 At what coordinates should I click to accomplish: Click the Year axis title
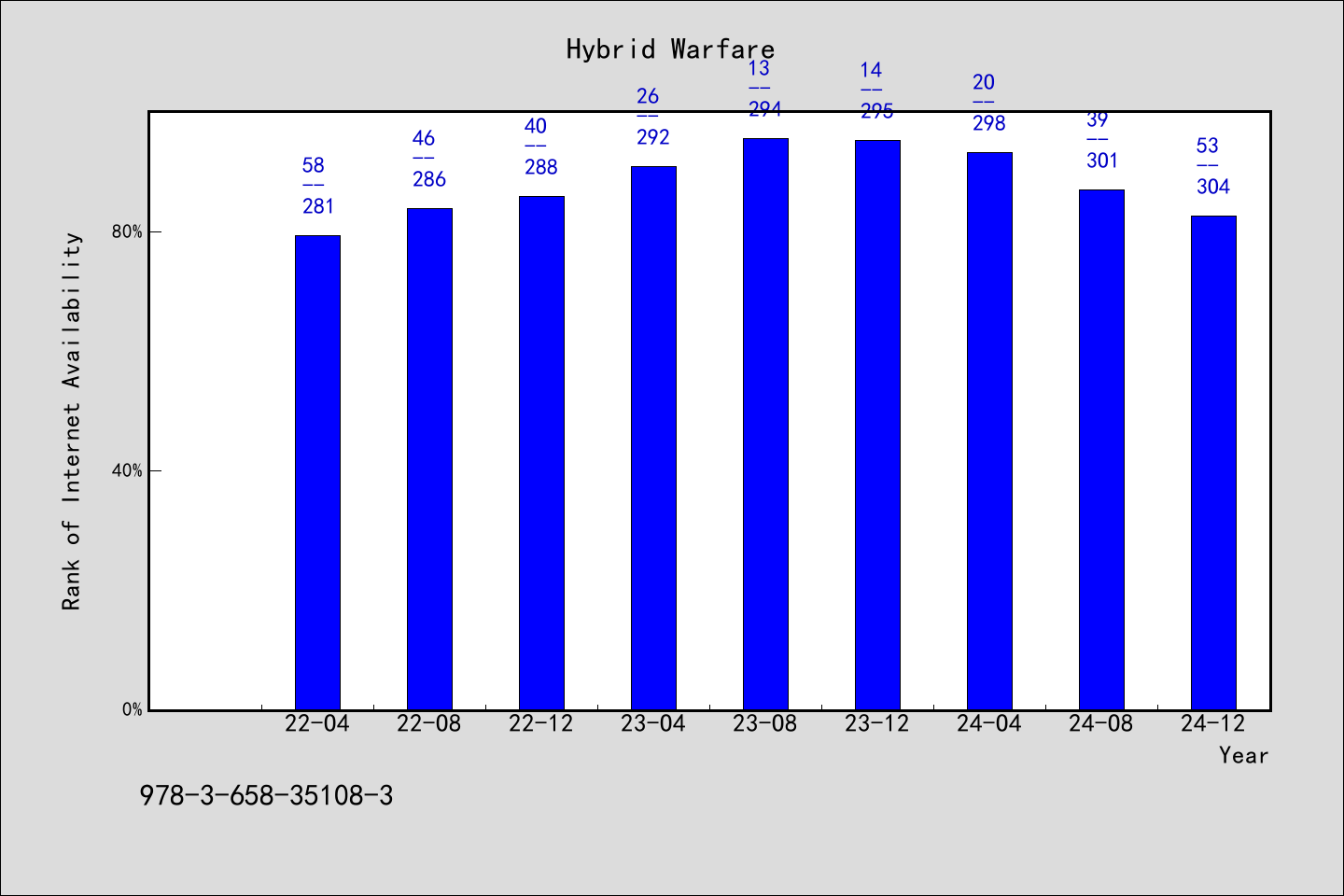[x=1243, y=755]
